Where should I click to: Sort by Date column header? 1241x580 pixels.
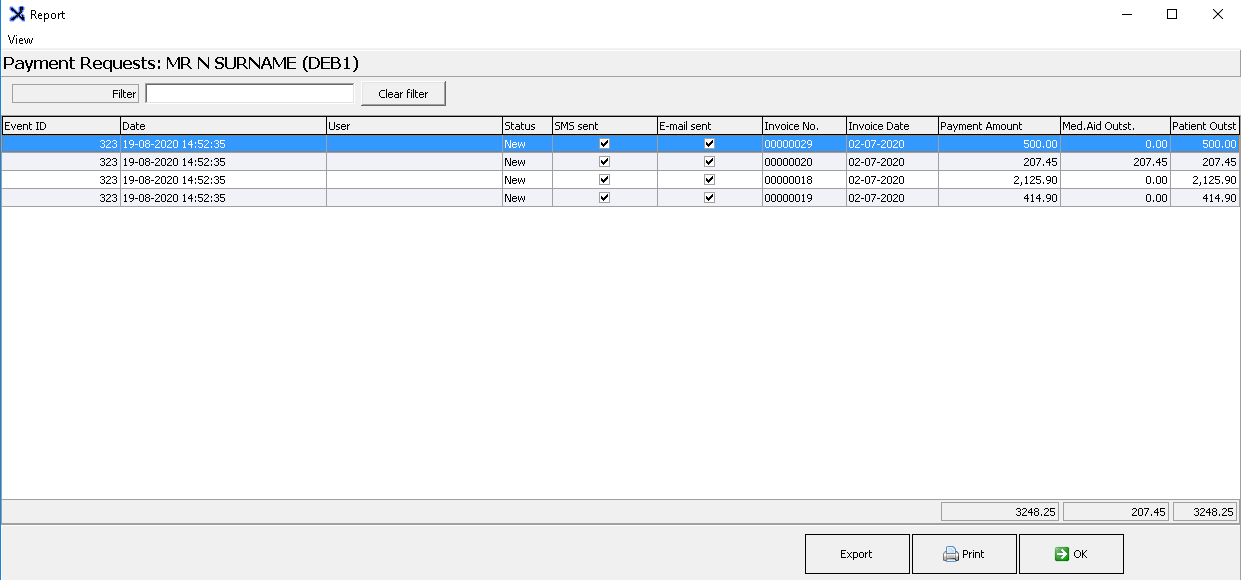pos(222,126)
